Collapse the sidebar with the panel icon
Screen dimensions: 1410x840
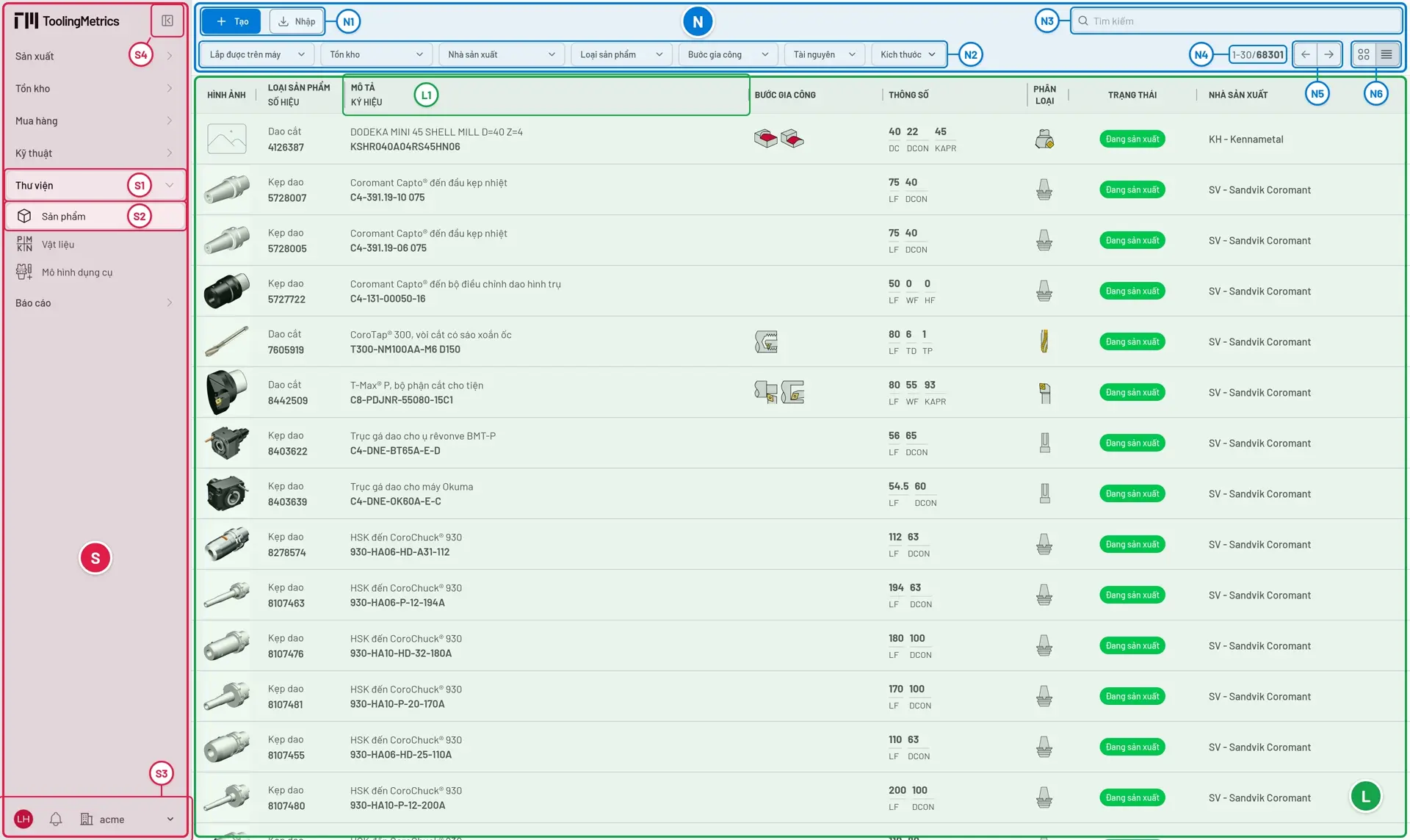pyautogui.click(x=167, y=21)
